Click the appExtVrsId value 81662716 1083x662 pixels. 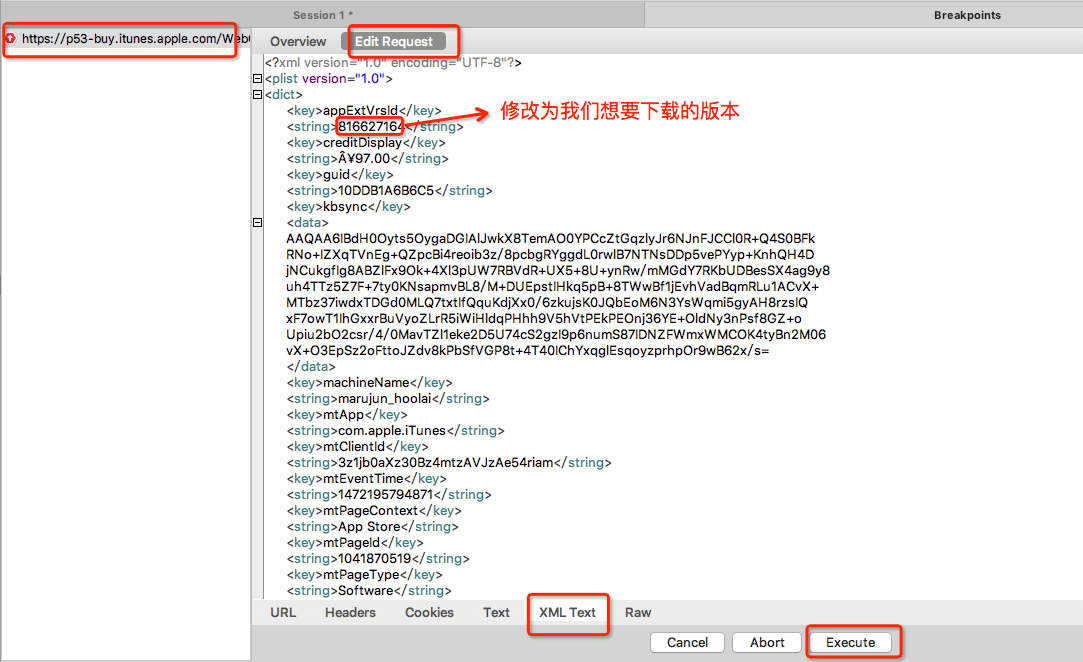pos(370,127)
